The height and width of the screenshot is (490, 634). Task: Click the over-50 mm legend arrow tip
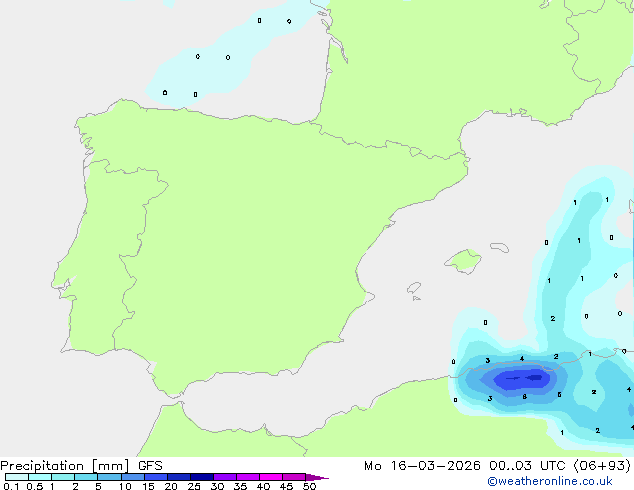click(x=317, y=477)
